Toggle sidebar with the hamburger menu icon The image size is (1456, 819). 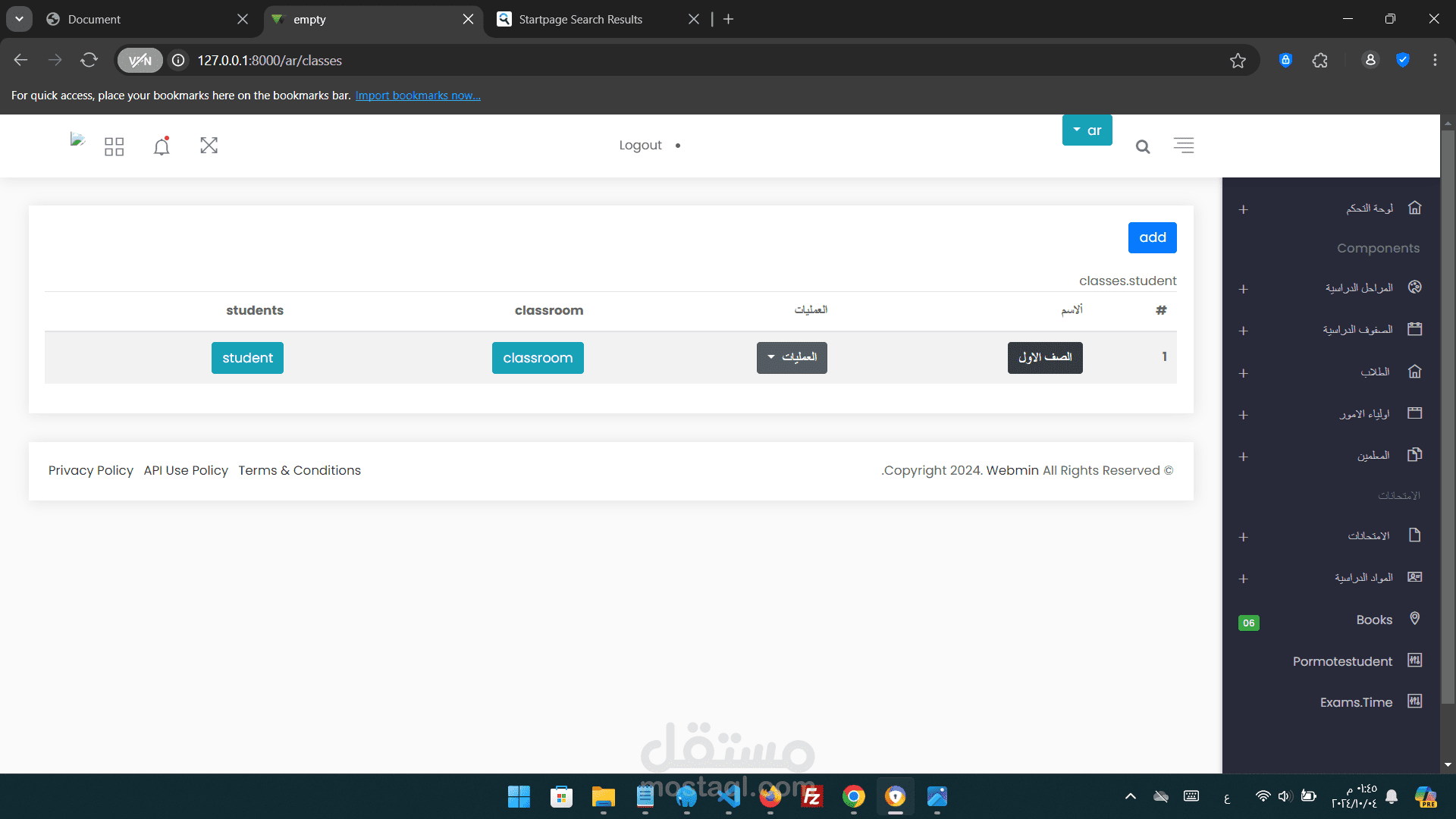point(1184,146)
